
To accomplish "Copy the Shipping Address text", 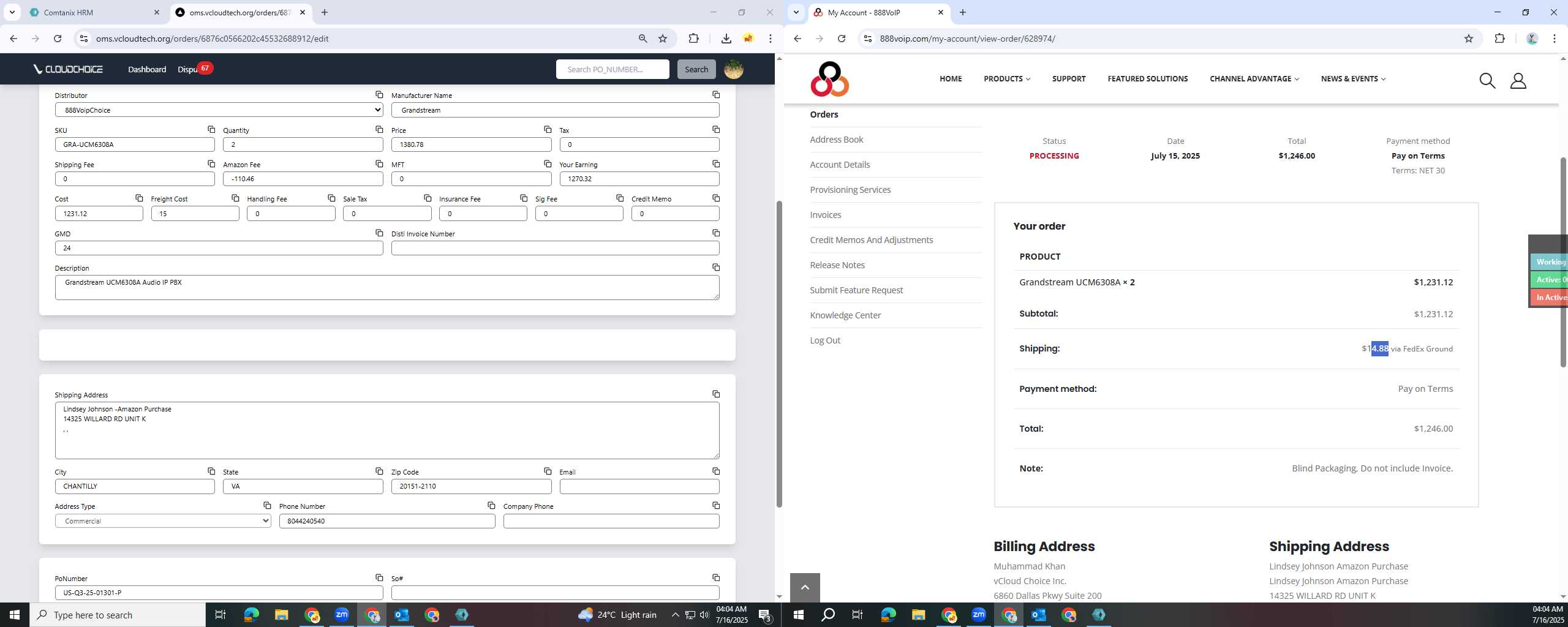I will (716, 394).
